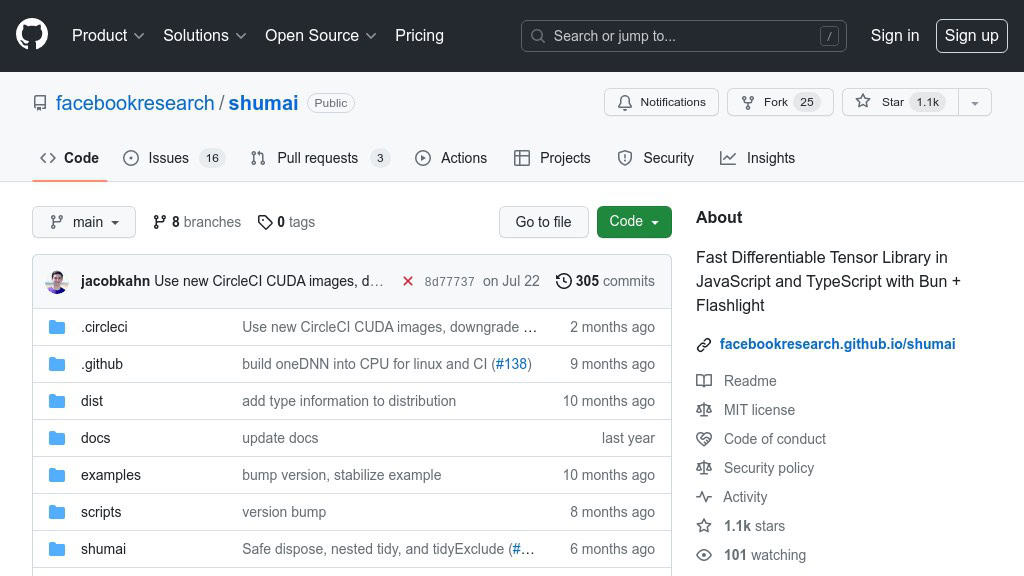Click the search or jump to field
This screenshot has height=576, width=1024.
tap(683, 35)
